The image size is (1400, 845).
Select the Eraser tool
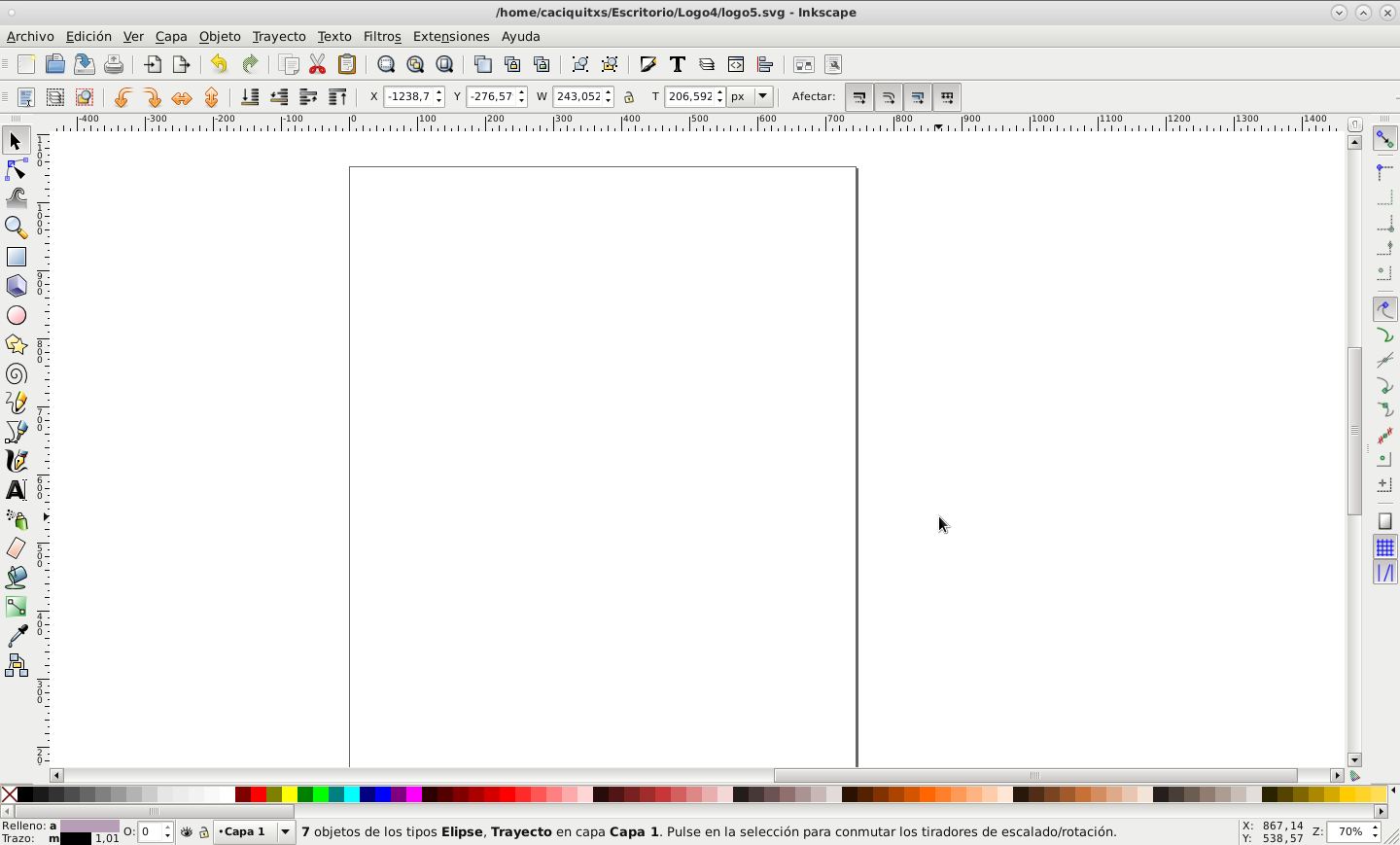[17, 548]
